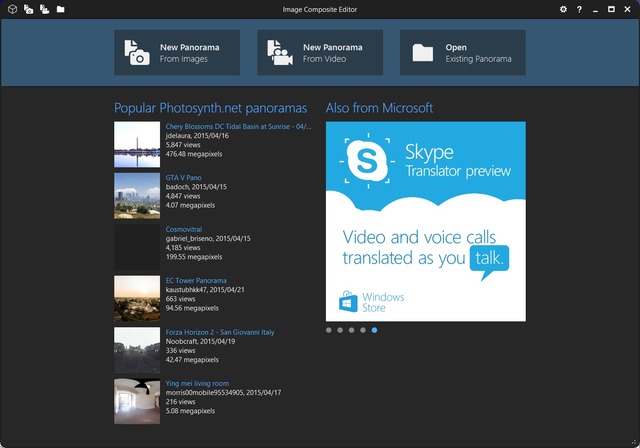This screenshot has height=448, width=640.
Task: Click folder icon in Open button
Action: 422,53
